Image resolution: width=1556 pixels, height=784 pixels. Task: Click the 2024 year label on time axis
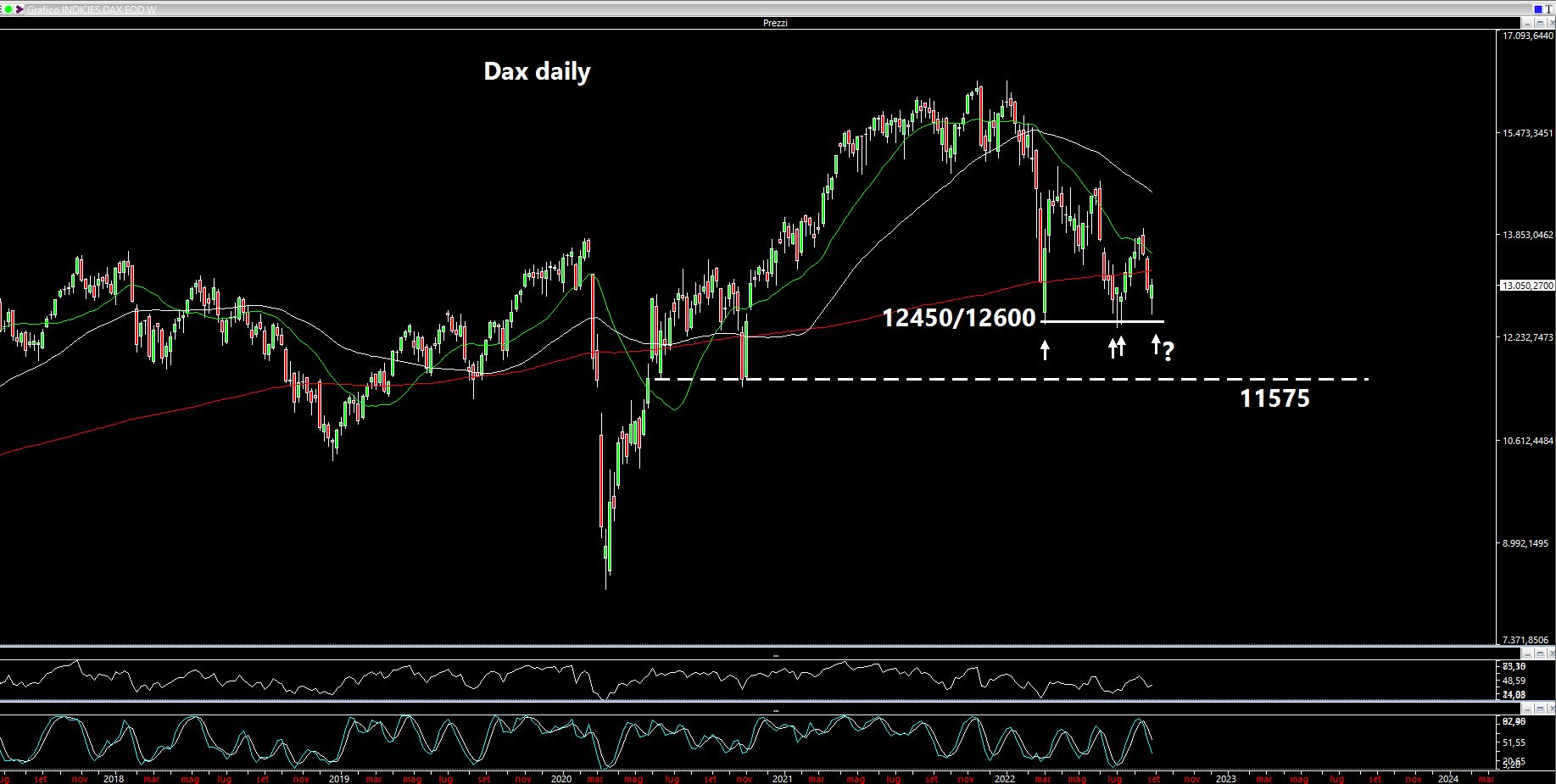tap(1448, 778)
